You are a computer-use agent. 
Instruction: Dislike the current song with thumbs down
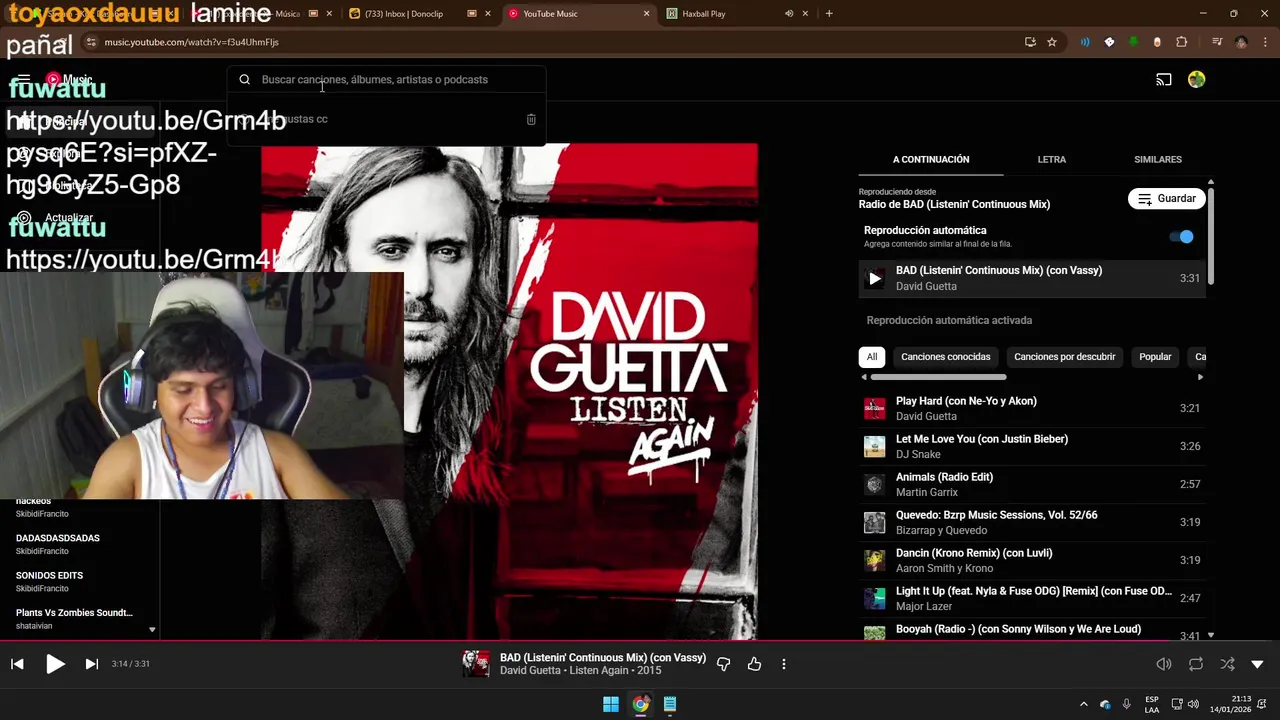click(724, 664)
